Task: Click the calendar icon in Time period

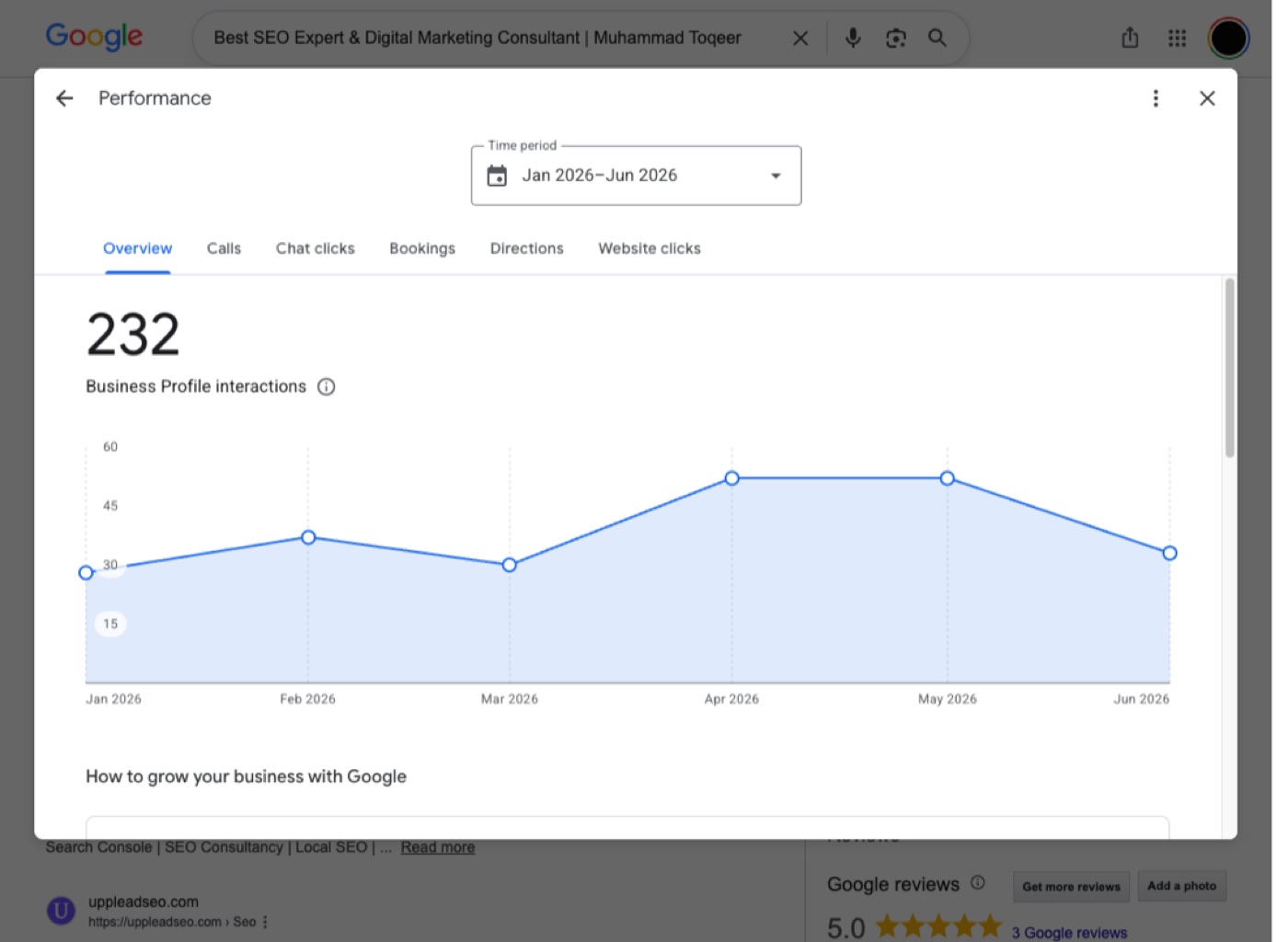Action: tap(497, 176)
